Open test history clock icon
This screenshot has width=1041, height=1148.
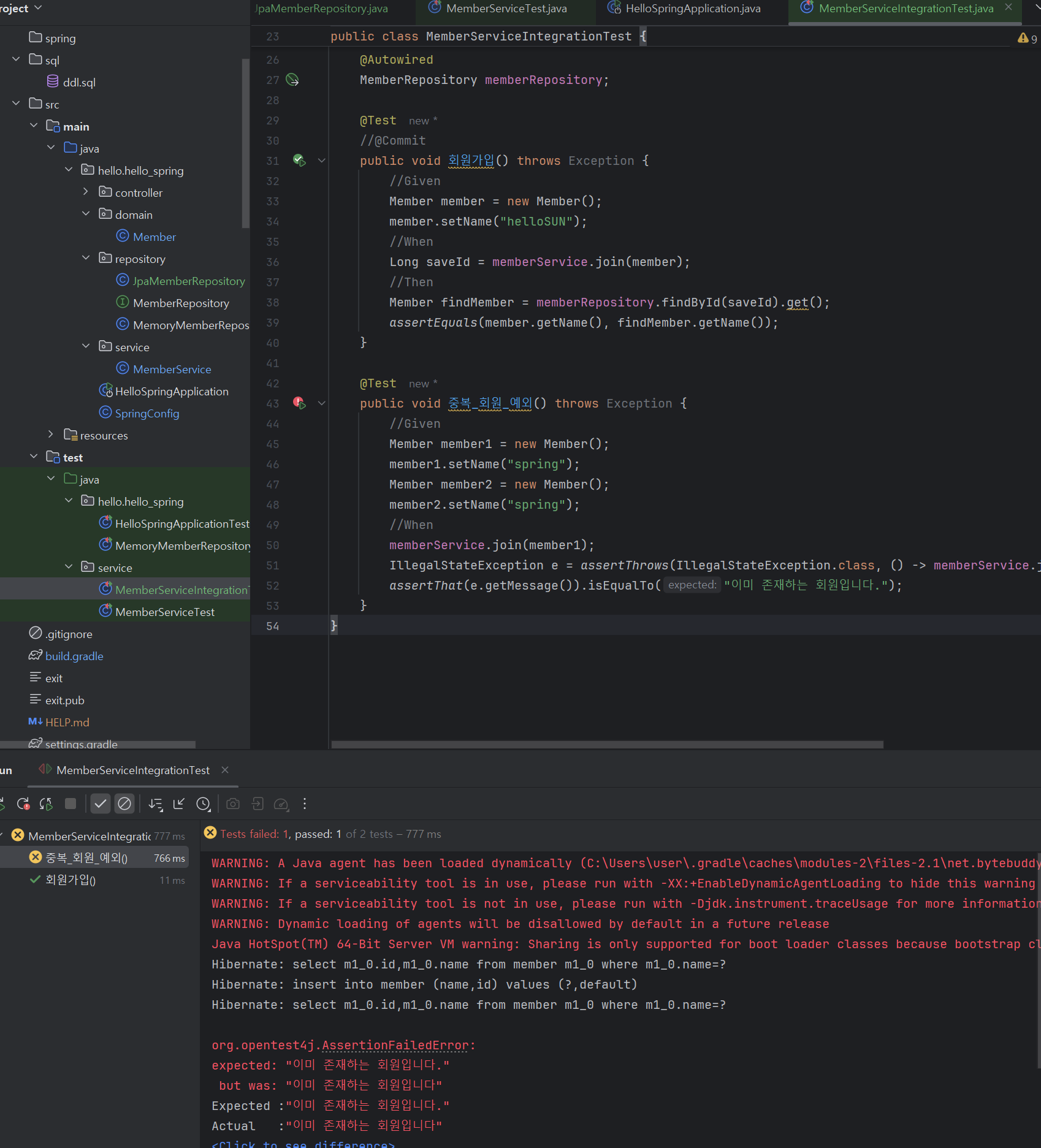(204, 804)
